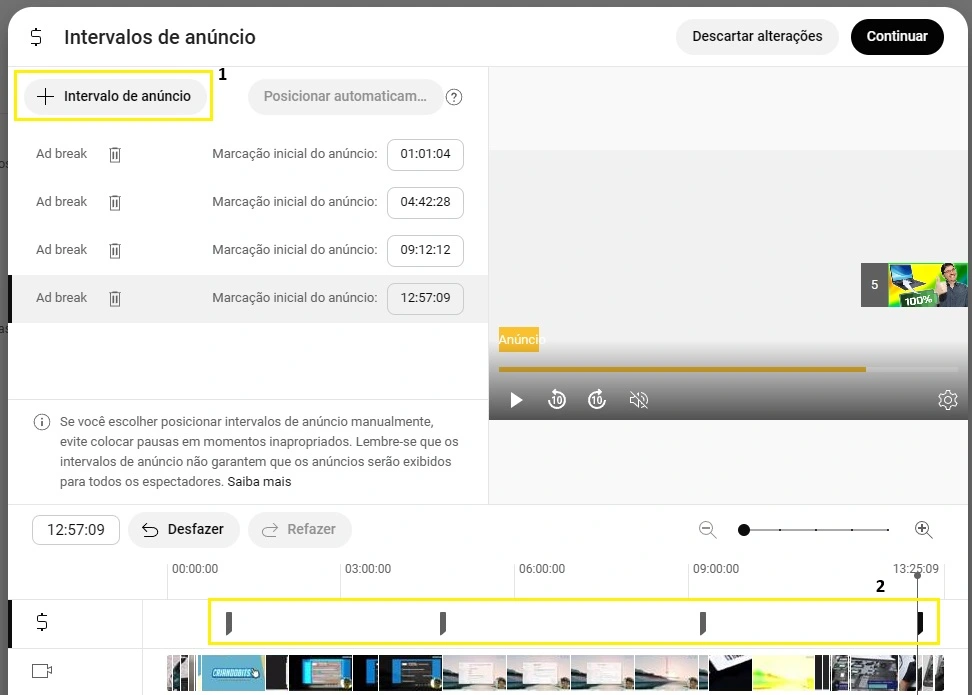Open help tooltip beside Posicionar automaticamente
972x695 pixels.
point(454,97)
